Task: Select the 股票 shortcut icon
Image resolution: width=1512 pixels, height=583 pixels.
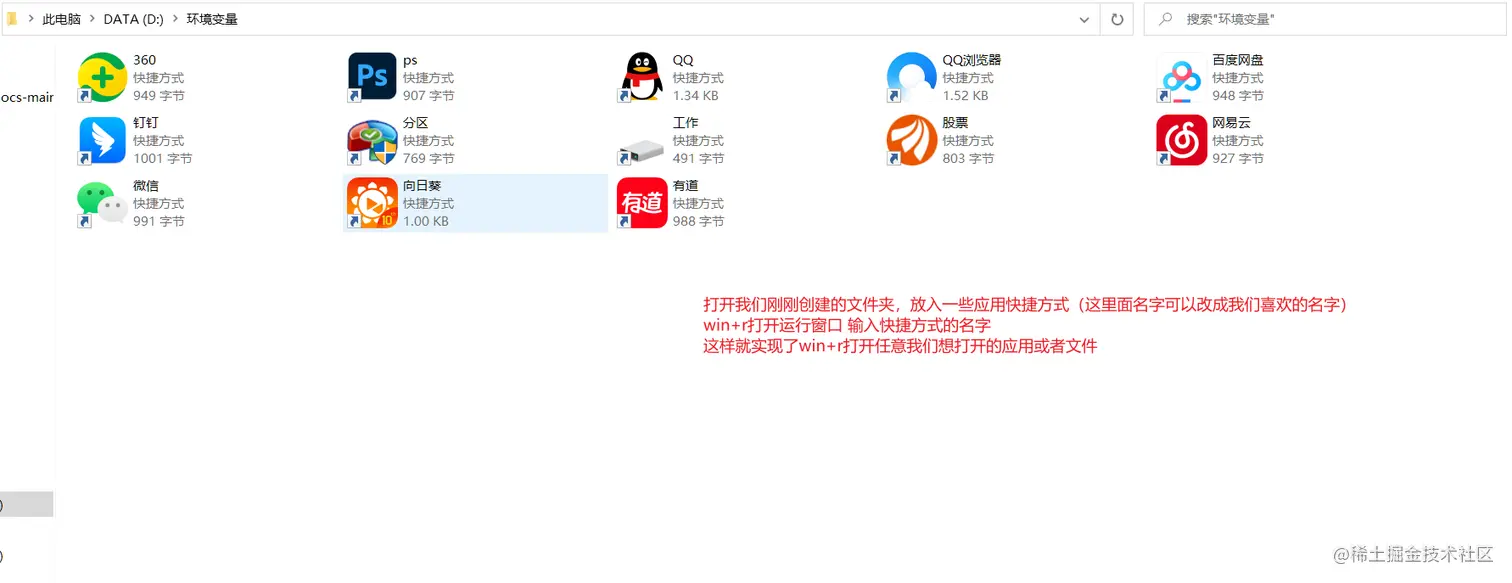Action: [x=912, y=141]
